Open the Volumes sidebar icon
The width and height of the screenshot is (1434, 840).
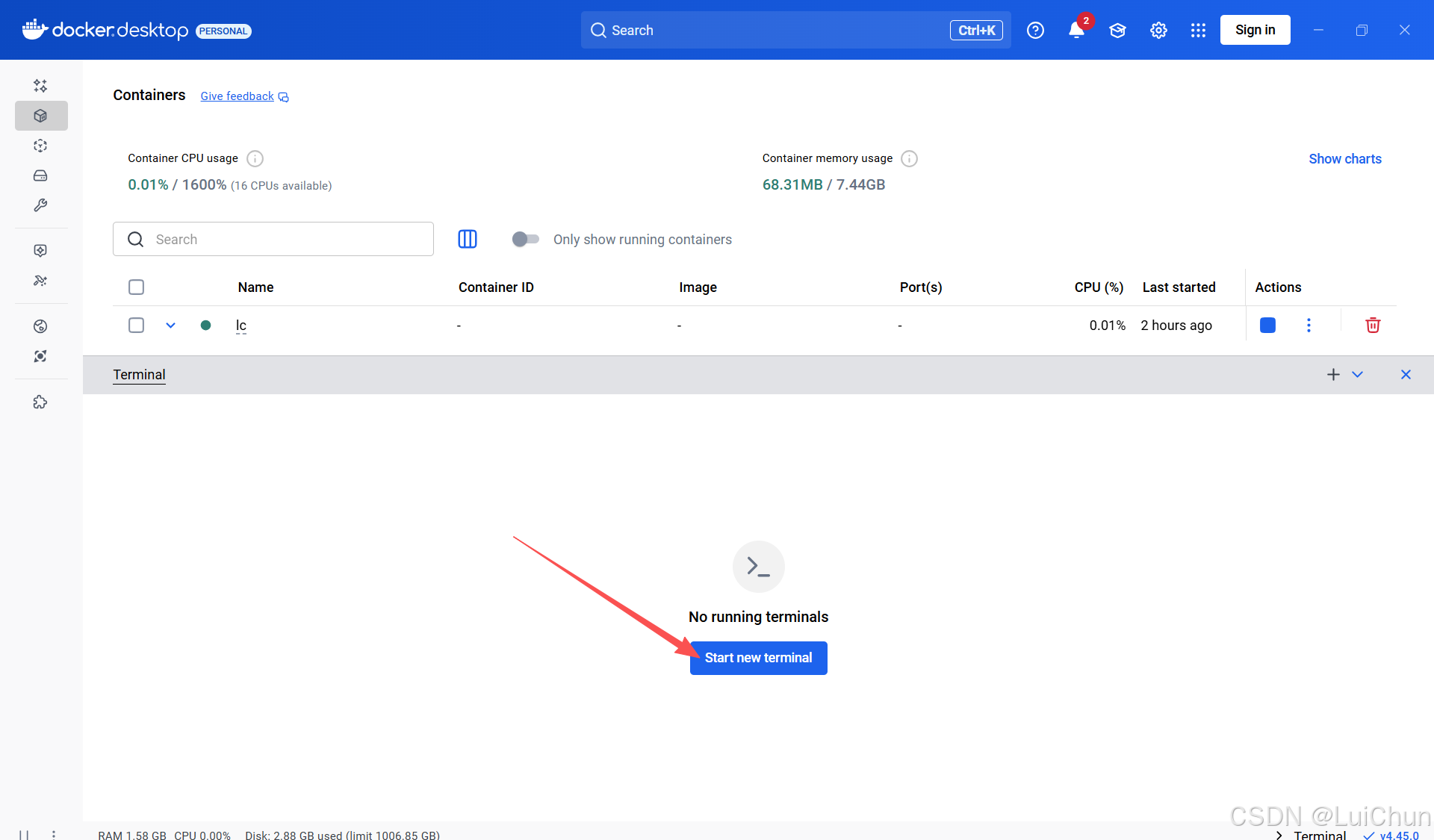(40, 175)
